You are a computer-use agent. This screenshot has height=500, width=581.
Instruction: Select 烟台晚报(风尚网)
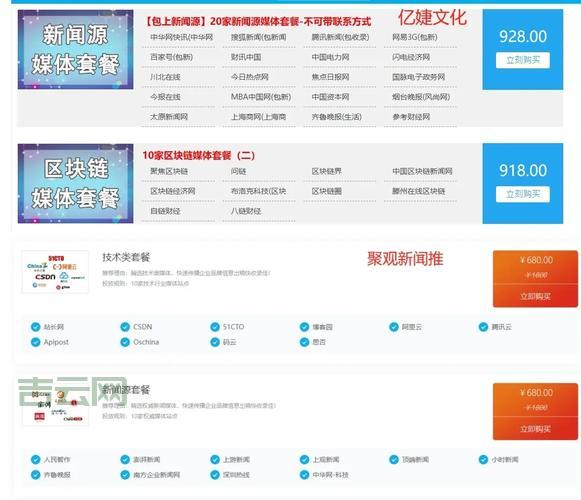click(421, 97)
